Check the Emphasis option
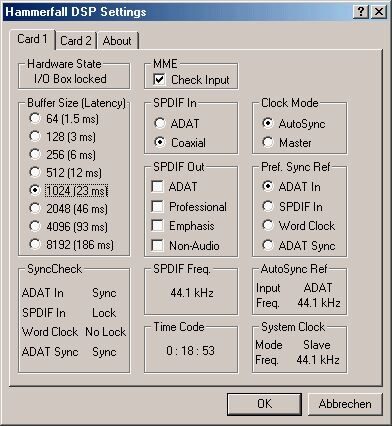392x426 pixels. pyautogui.click(x=183, y=226)
